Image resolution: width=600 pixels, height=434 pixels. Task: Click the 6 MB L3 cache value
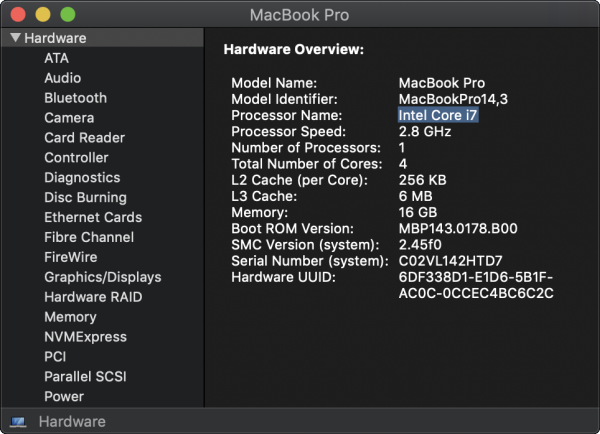coord(416,196)
